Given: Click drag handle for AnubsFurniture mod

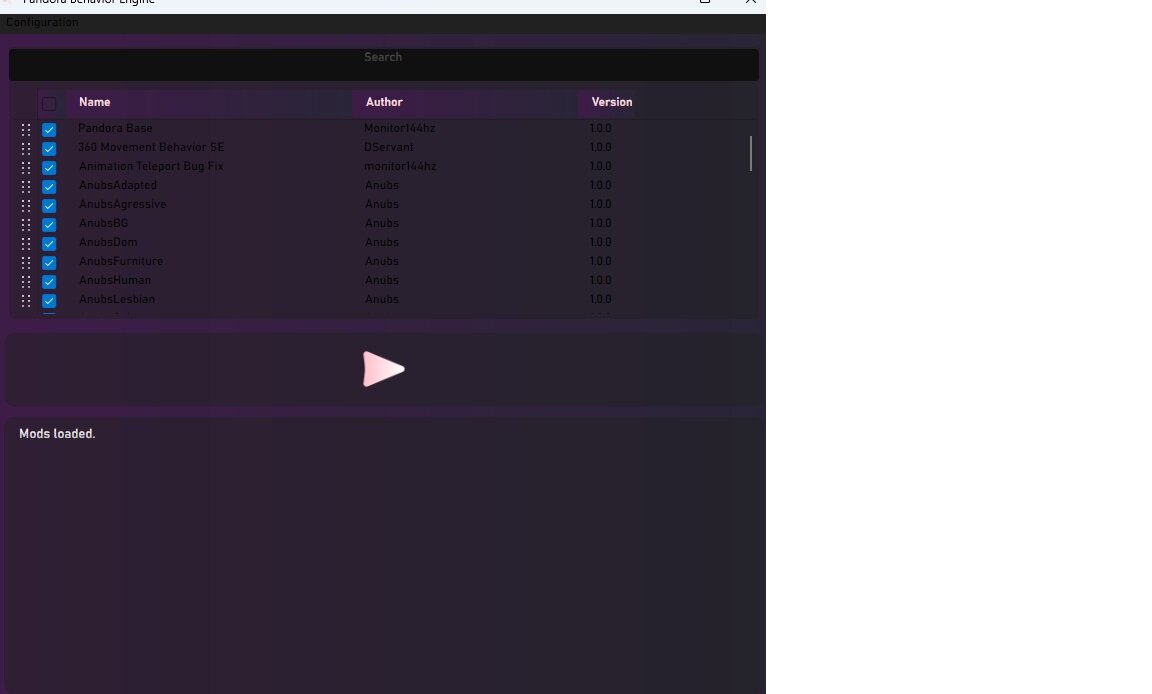Looking at the screenshot, I should 26,263.
